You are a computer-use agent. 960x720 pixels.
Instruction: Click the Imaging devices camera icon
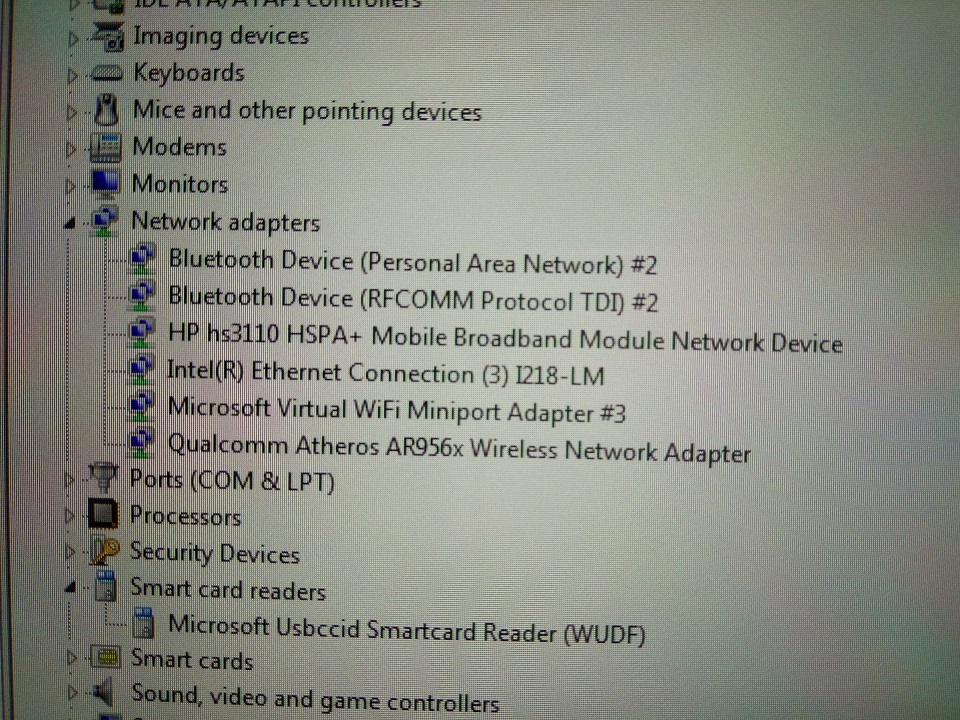pos(108,36)
